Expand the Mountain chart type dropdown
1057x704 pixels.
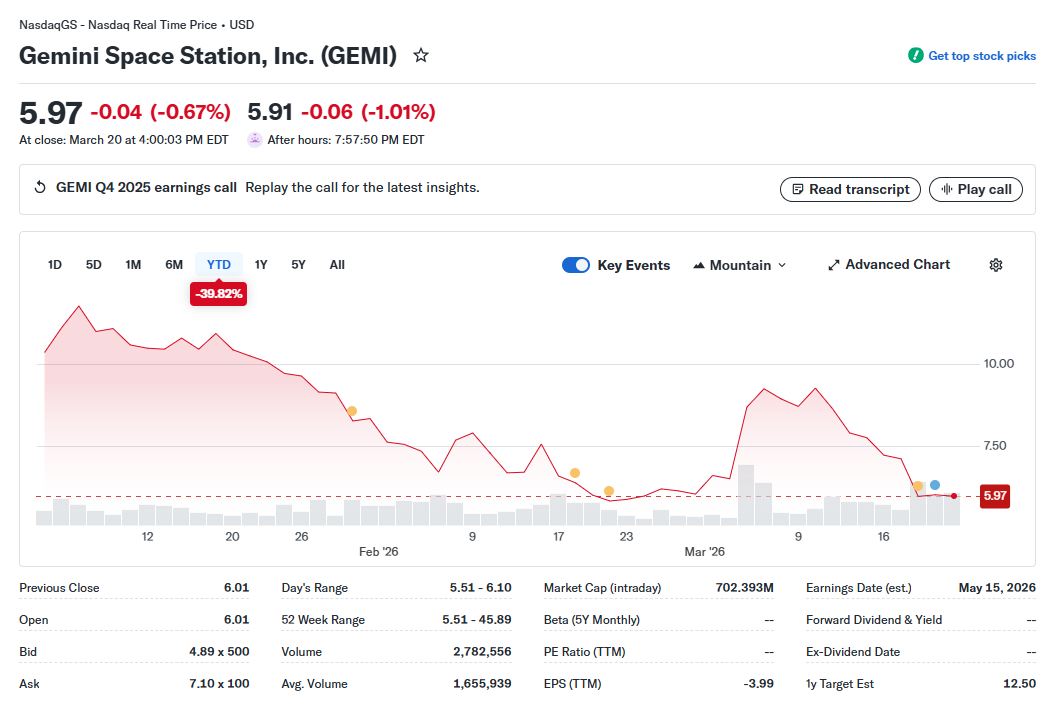click(740, 265)
